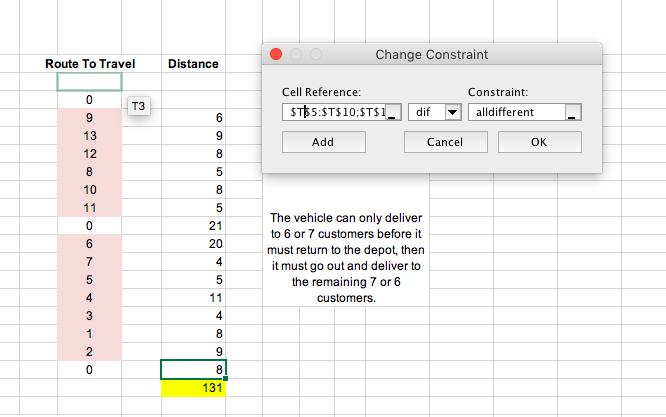Confirm the constraint with OK
Viewport: 666px width, 417px height.
coord(539,142)
